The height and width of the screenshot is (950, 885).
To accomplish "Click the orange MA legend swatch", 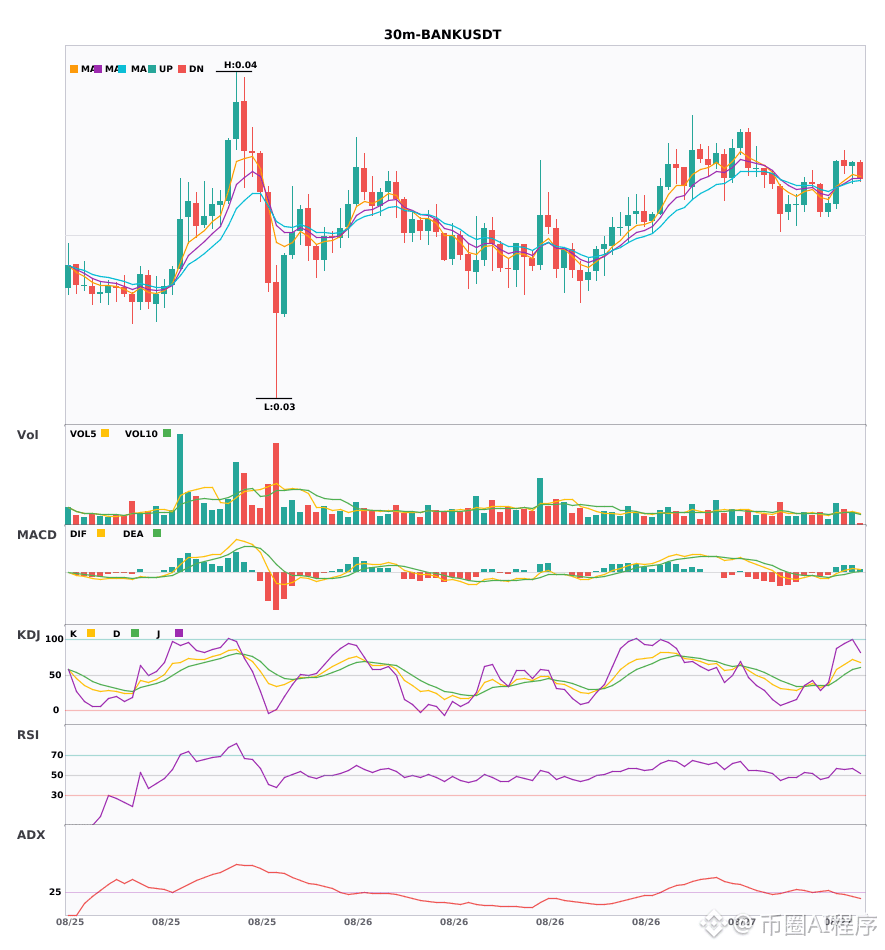I will click(x=74, y=69).
